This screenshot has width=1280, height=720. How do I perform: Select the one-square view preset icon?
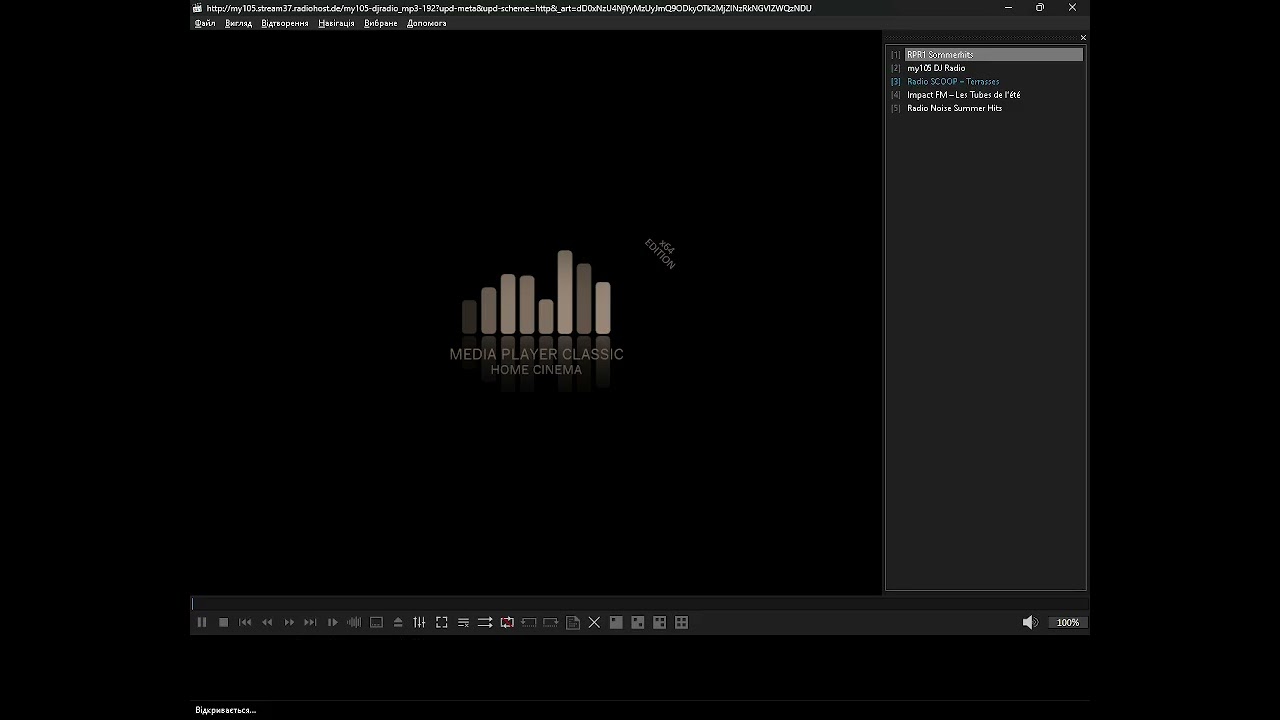click(616, 622)
